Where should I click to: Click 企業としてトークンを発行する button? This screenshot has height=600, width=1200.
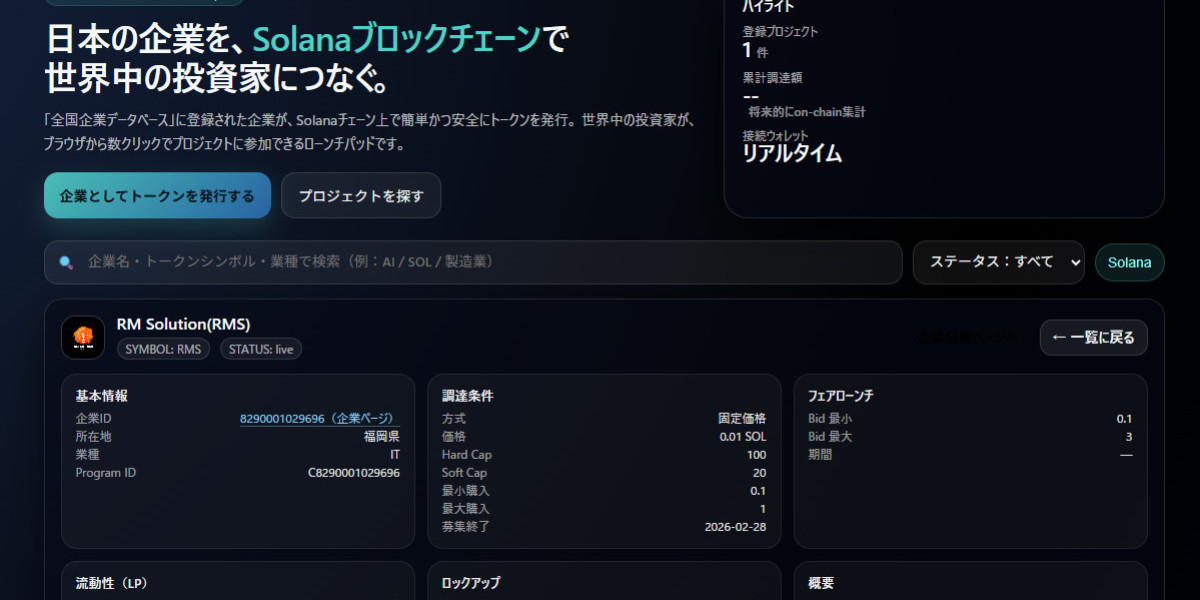pos(157,195)
